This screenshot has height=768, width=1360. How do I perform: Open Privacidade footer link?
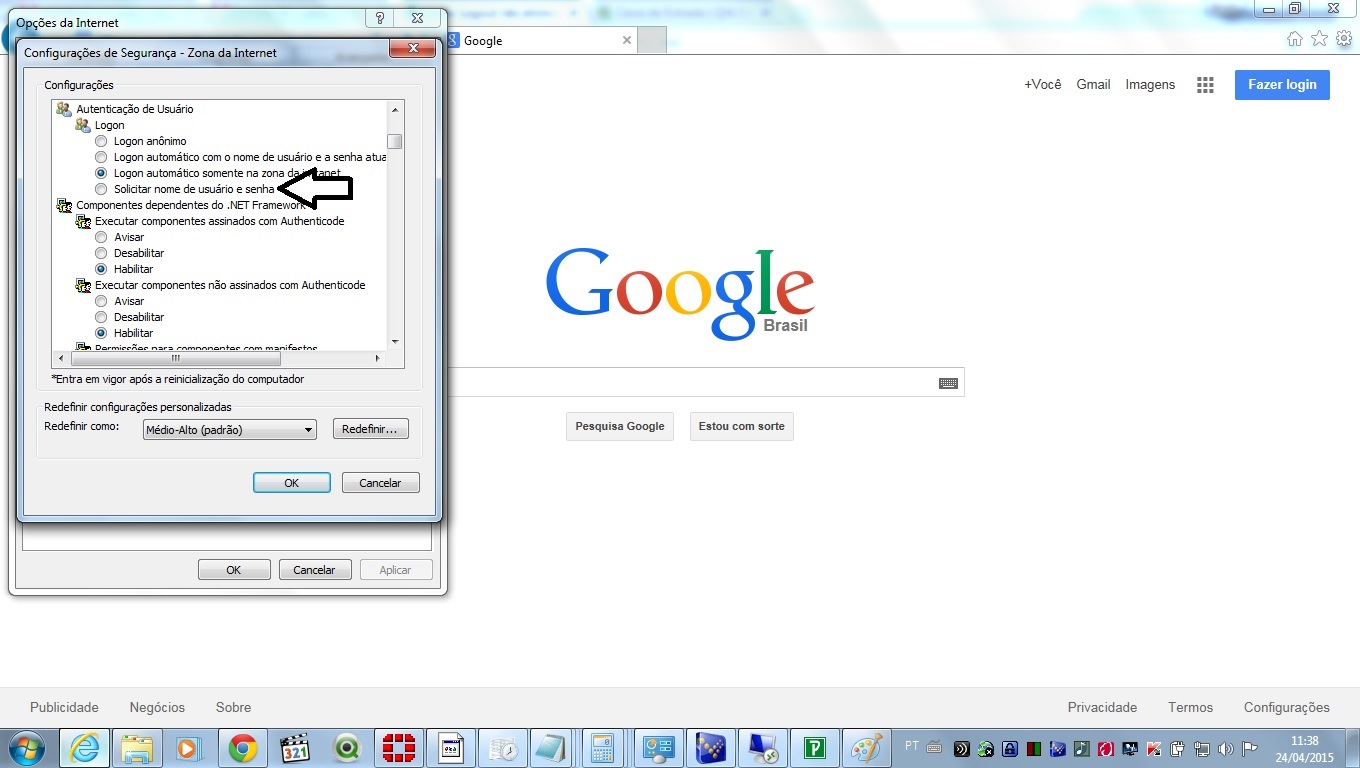pos(1102,707)
